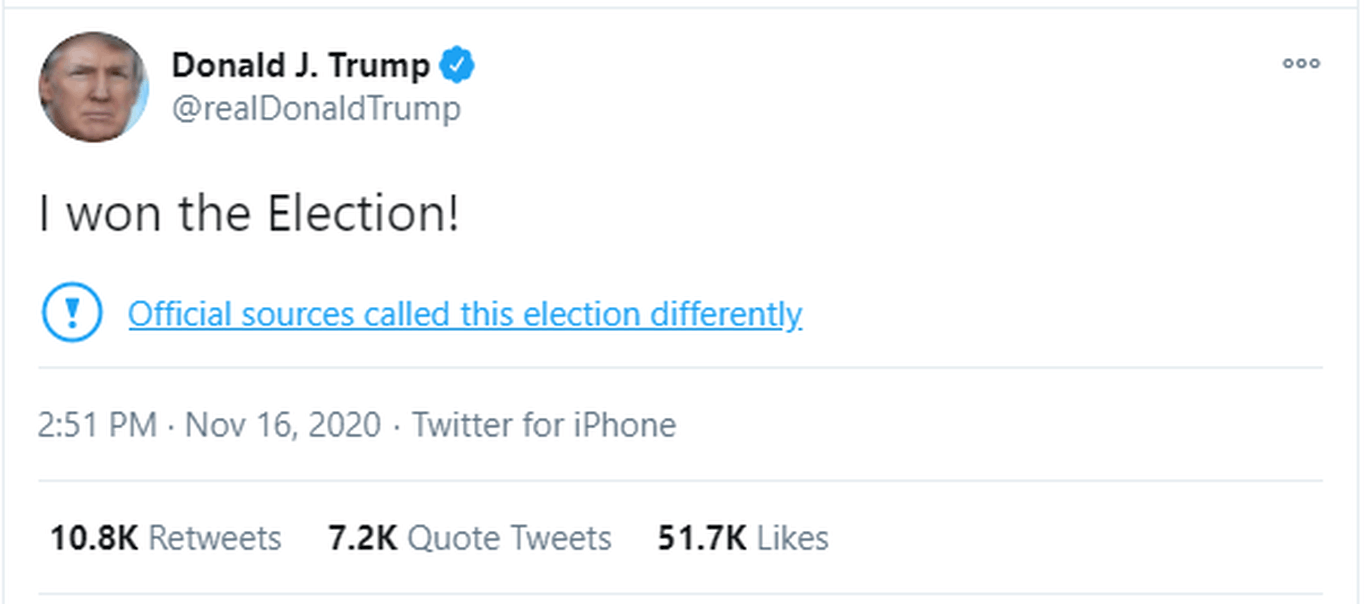This screenshot has height=604, width=1366.
Task: Click the Donald J. Trump display name
Action: point(300,66)
